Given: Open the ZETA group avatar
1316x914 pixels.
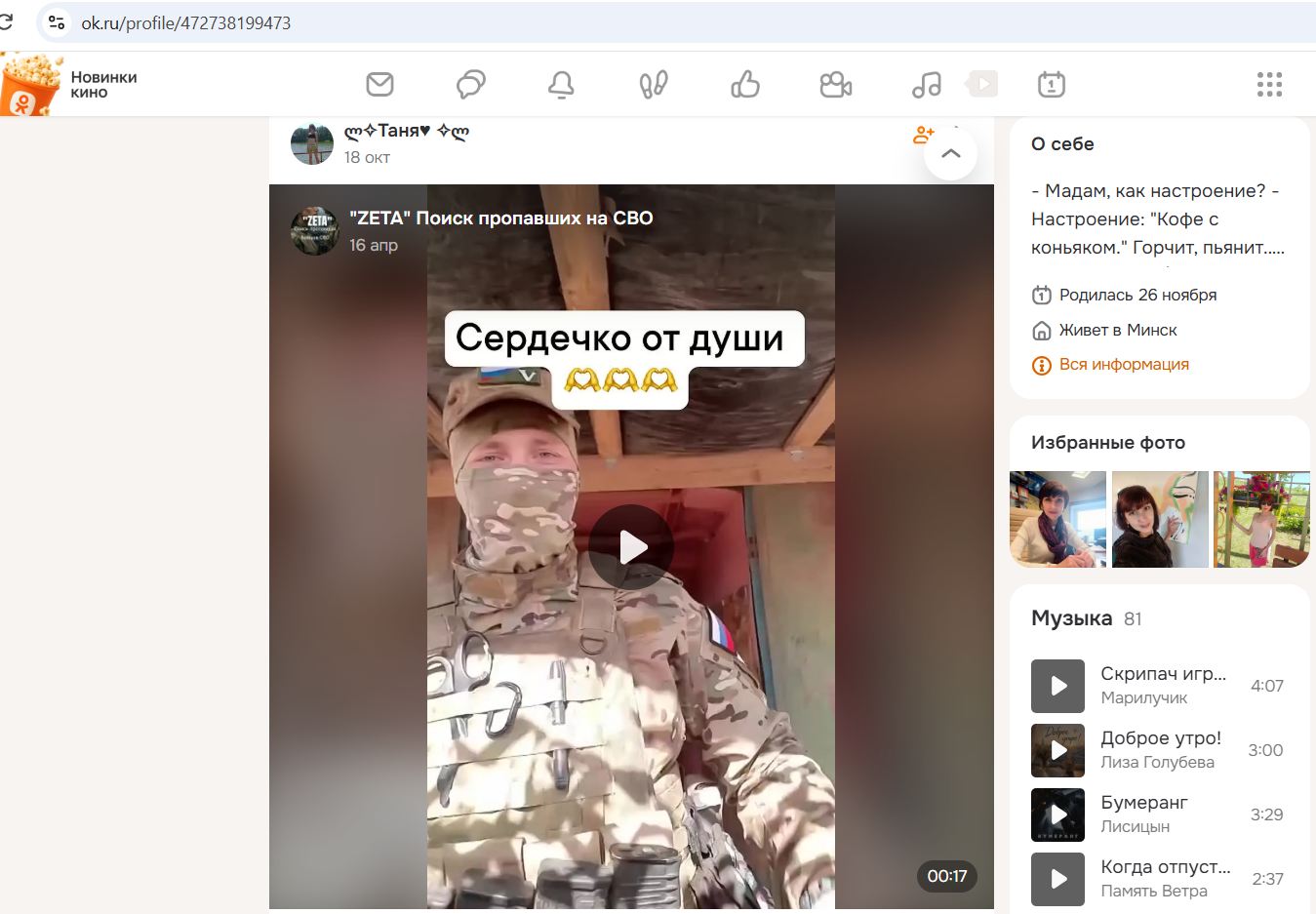Looking at the screenshot, I should click(315, 230).
